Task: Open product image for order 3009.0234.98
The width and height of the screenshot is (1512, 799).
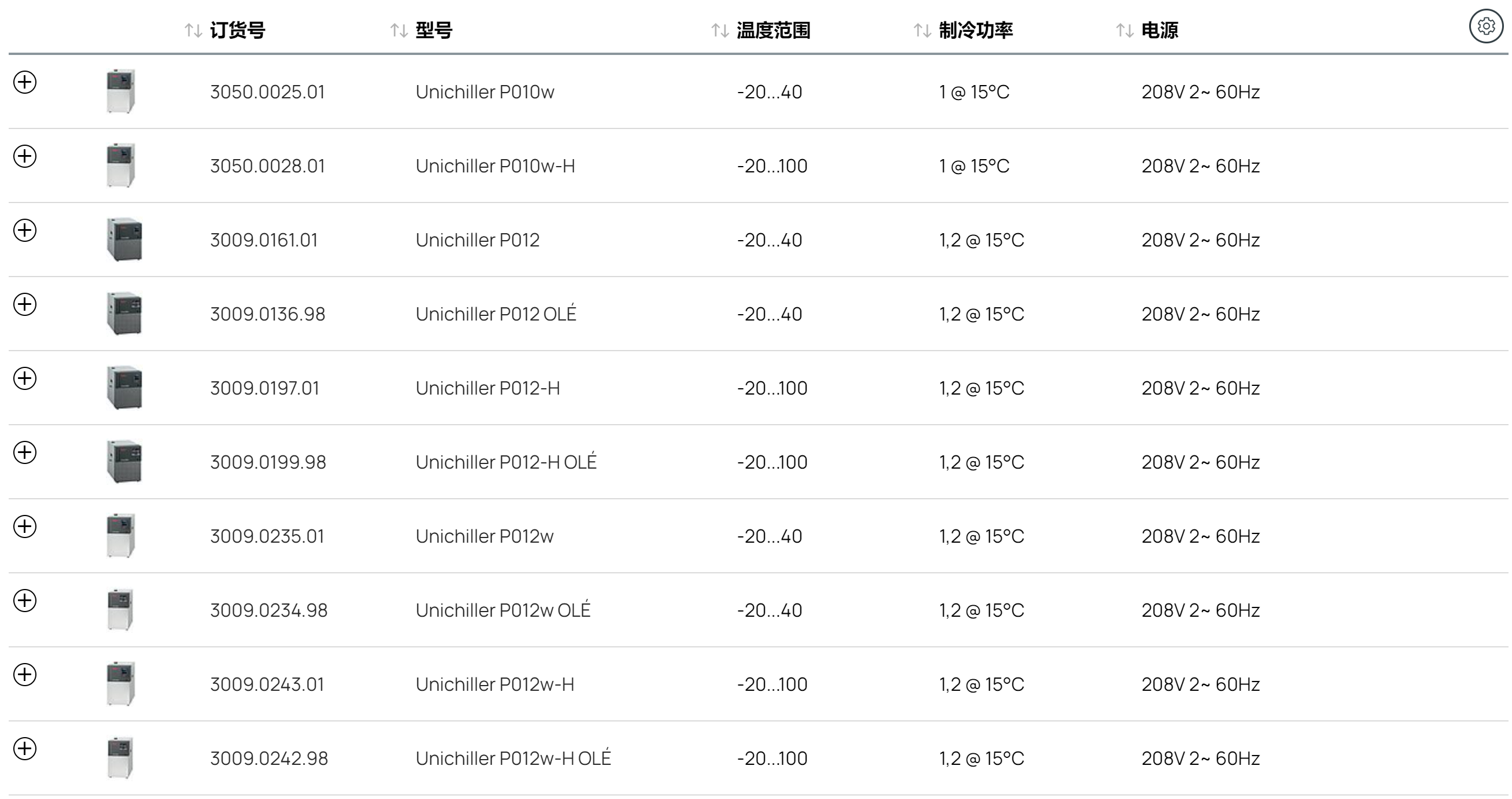Action: 121,609
